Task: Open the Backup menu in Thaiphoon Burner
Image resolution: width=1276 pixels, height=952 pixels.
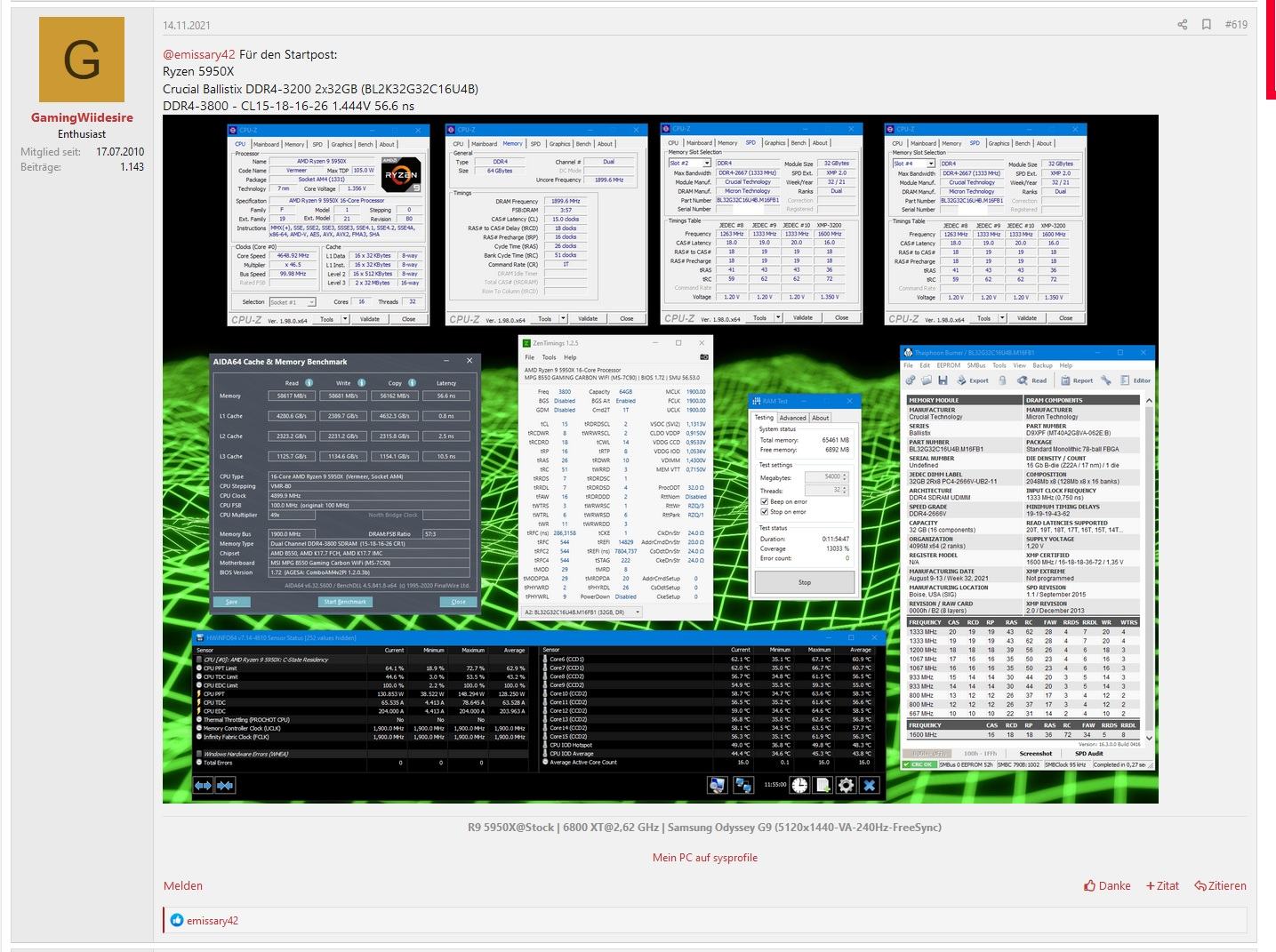Action: pos(1042,365)
